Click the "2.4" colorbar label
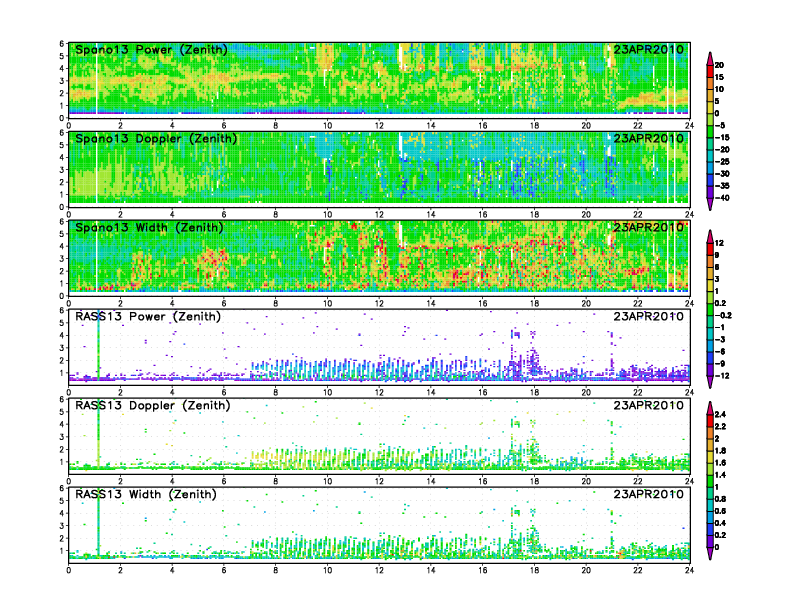The image size is (792, 612). pos(720,415)
